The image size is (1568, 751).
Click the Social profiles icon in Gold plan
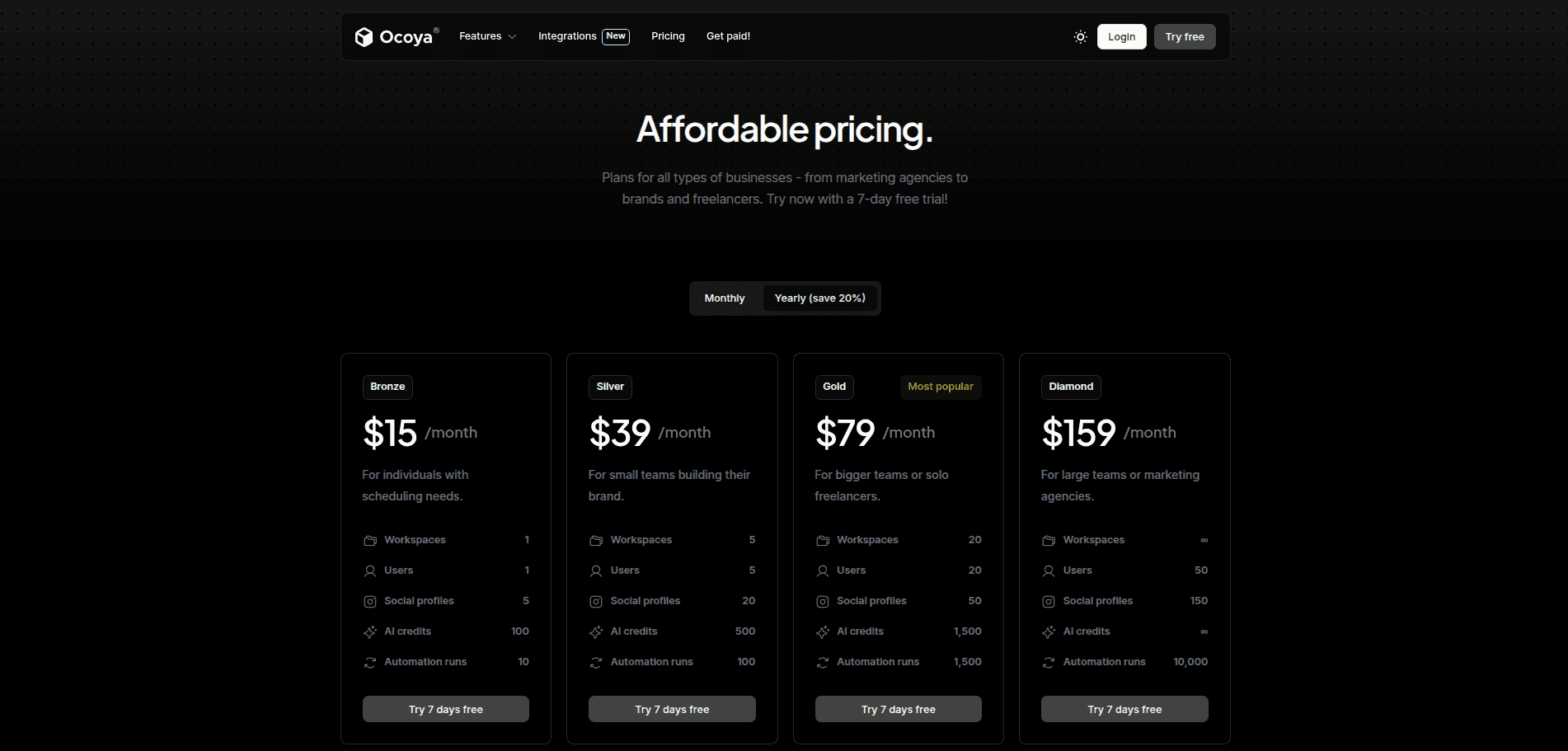822,601
